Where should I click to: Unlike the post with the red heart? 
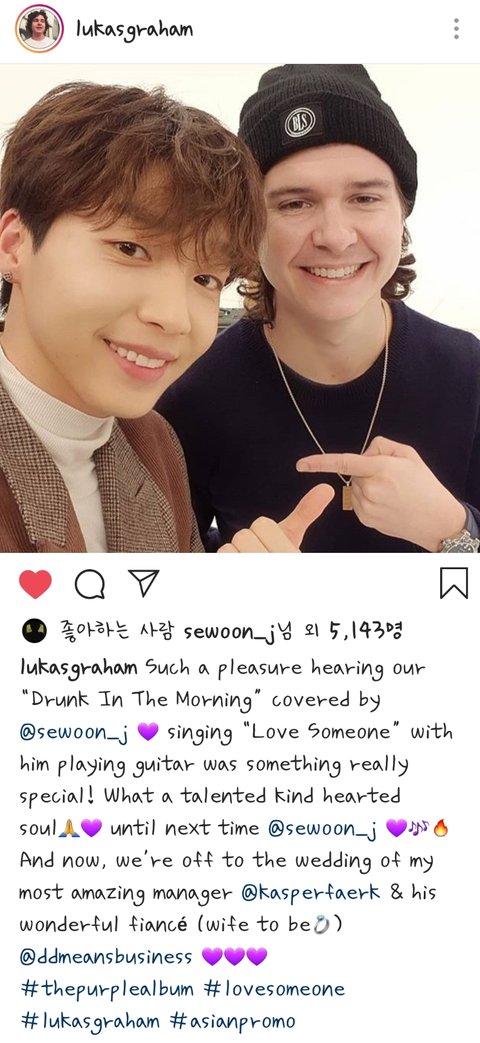click(35, 584)
